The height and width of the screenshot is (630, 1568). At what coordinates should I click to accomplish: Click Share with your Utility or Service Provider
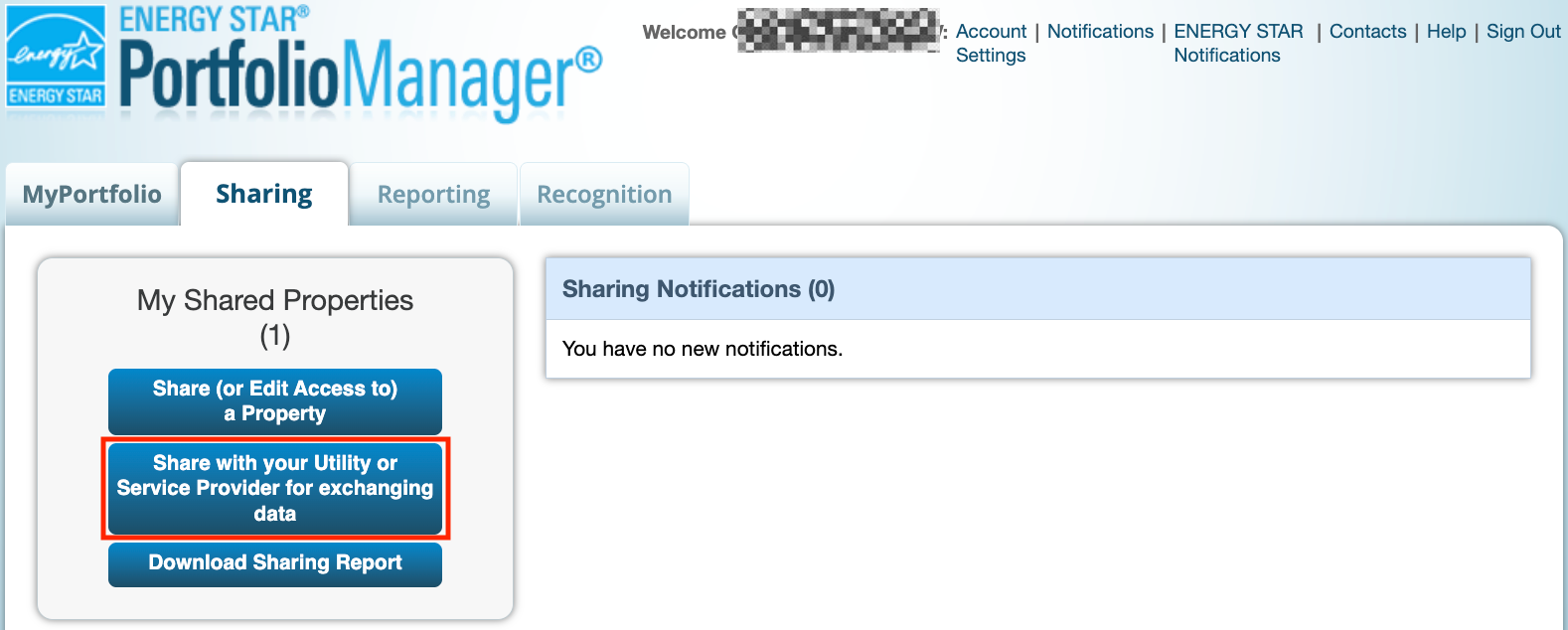tap(275, 489)
